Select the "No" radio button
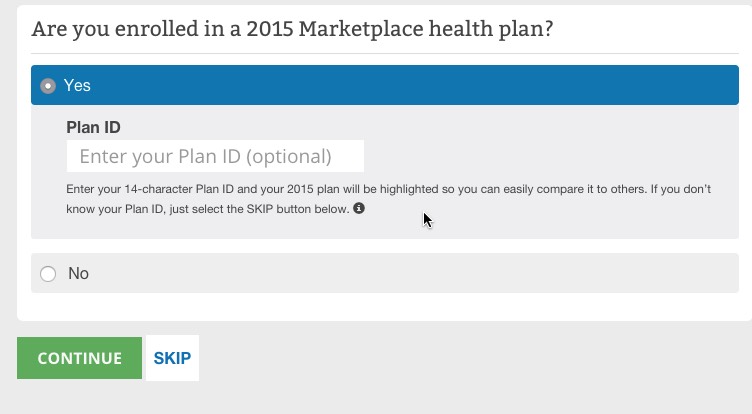The image size is (752, 414). click(47, 273)
